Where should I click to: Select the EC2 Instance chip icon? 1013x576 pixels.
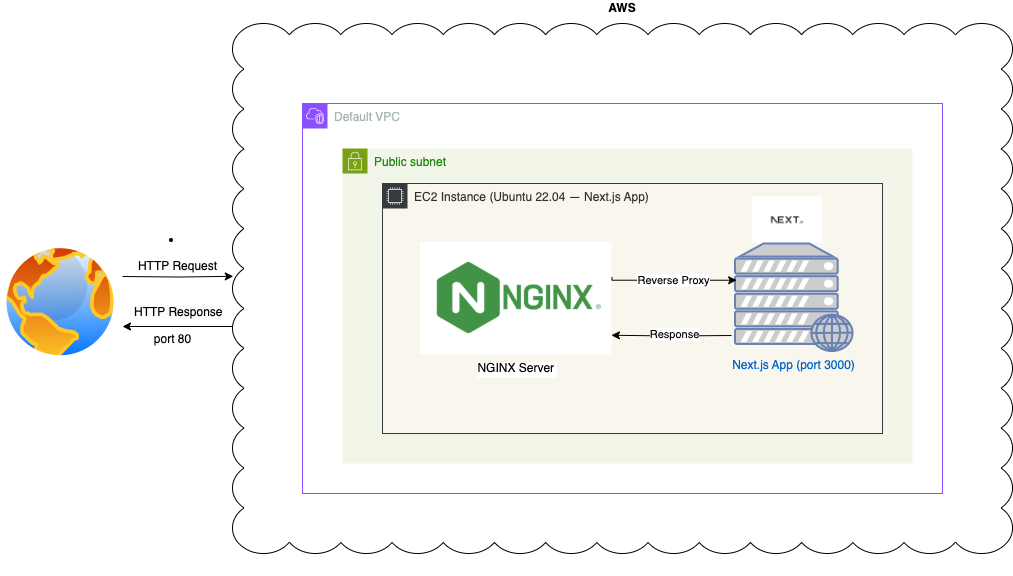394,196
